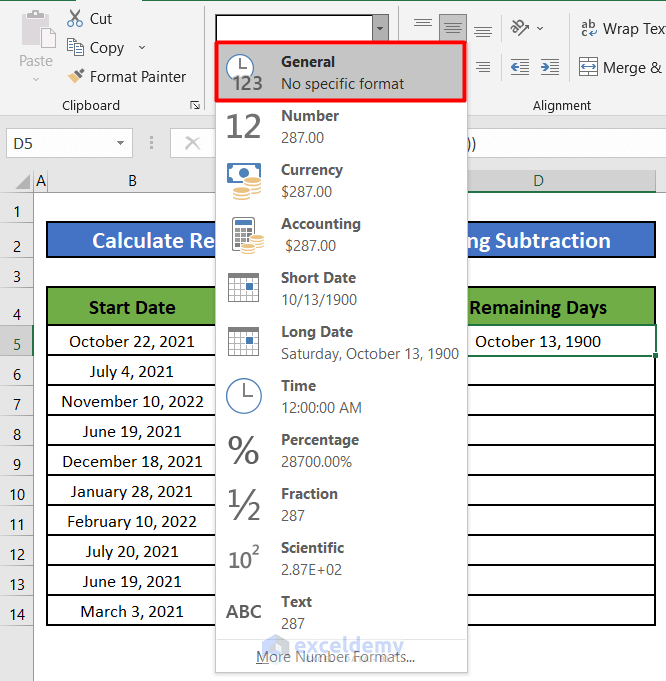Click cell with July 4, 2021

(132, 371)
